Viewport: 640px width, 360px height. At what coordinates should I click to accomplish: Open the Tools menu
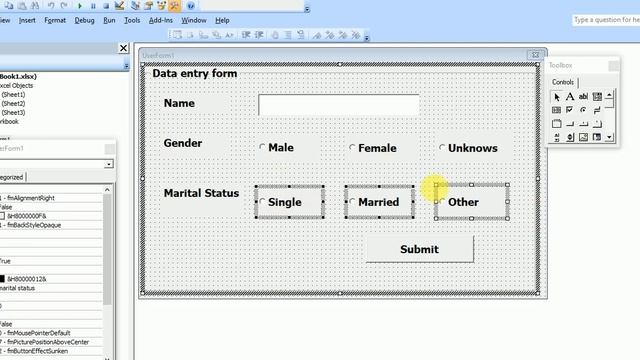[132, 20]
